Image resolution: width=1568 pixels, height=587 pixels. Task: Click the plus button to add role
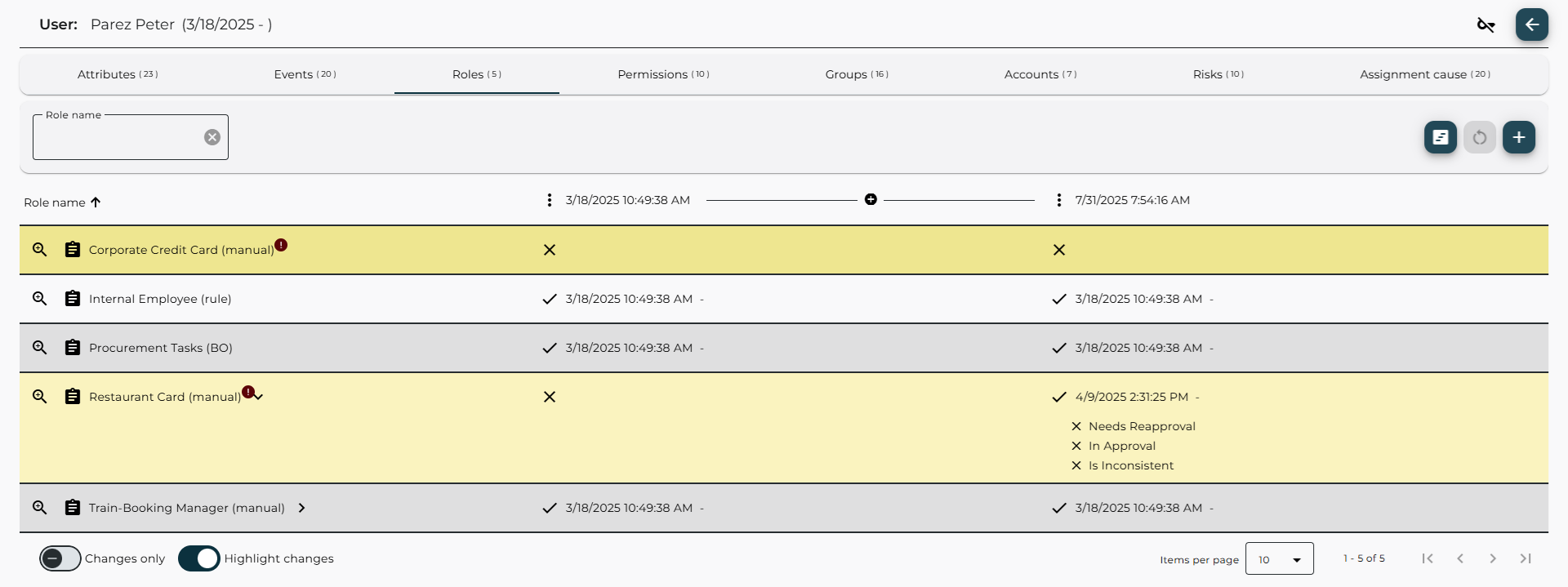pyautogui.click(x=1518, y=137)
